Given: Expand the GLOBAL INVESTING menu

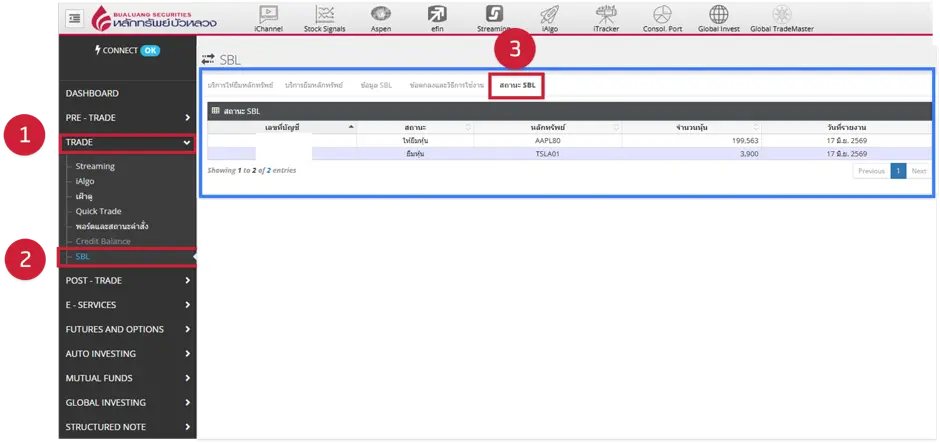Looking at the screenshot, I should 128,403.
